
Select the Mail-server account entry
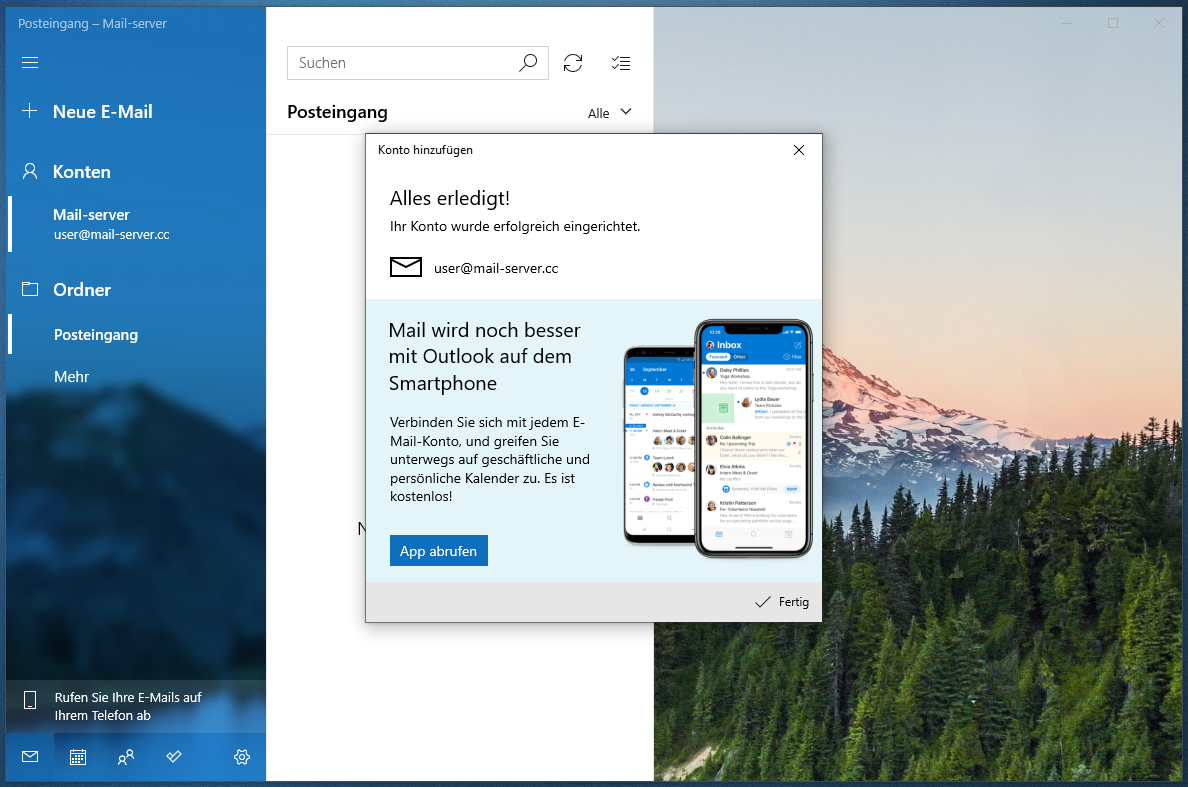pyautogui.click(x=110, y=224)
